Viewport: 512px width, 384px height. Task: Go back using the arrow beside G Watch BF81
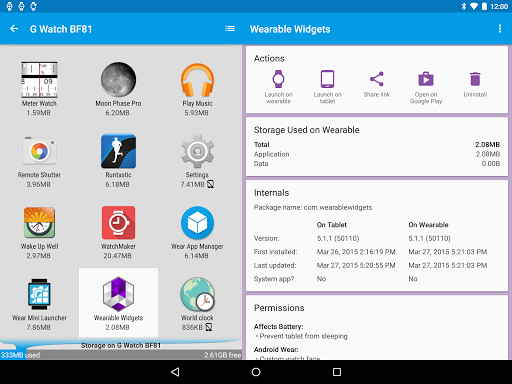click(14, 29)
